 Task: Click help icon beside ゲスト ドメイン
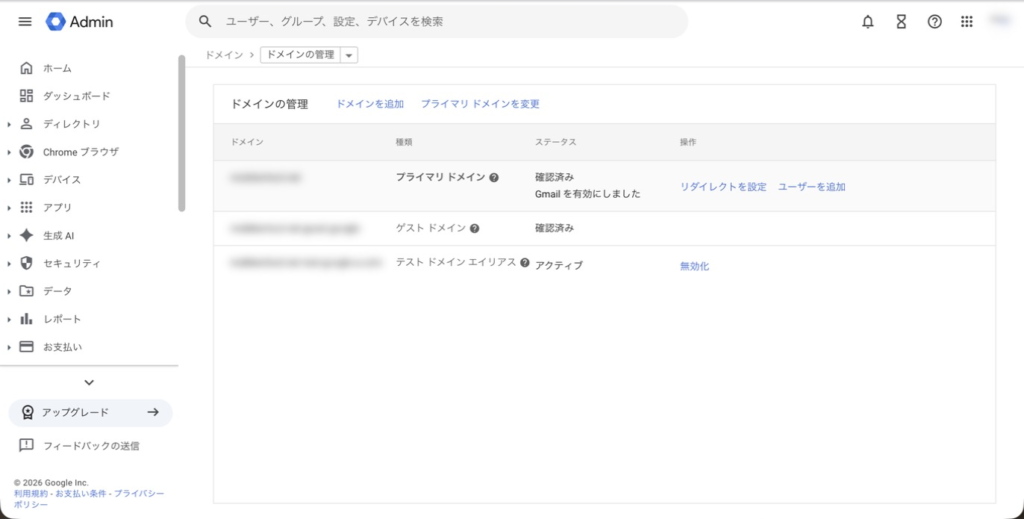(x=475, y=228)
